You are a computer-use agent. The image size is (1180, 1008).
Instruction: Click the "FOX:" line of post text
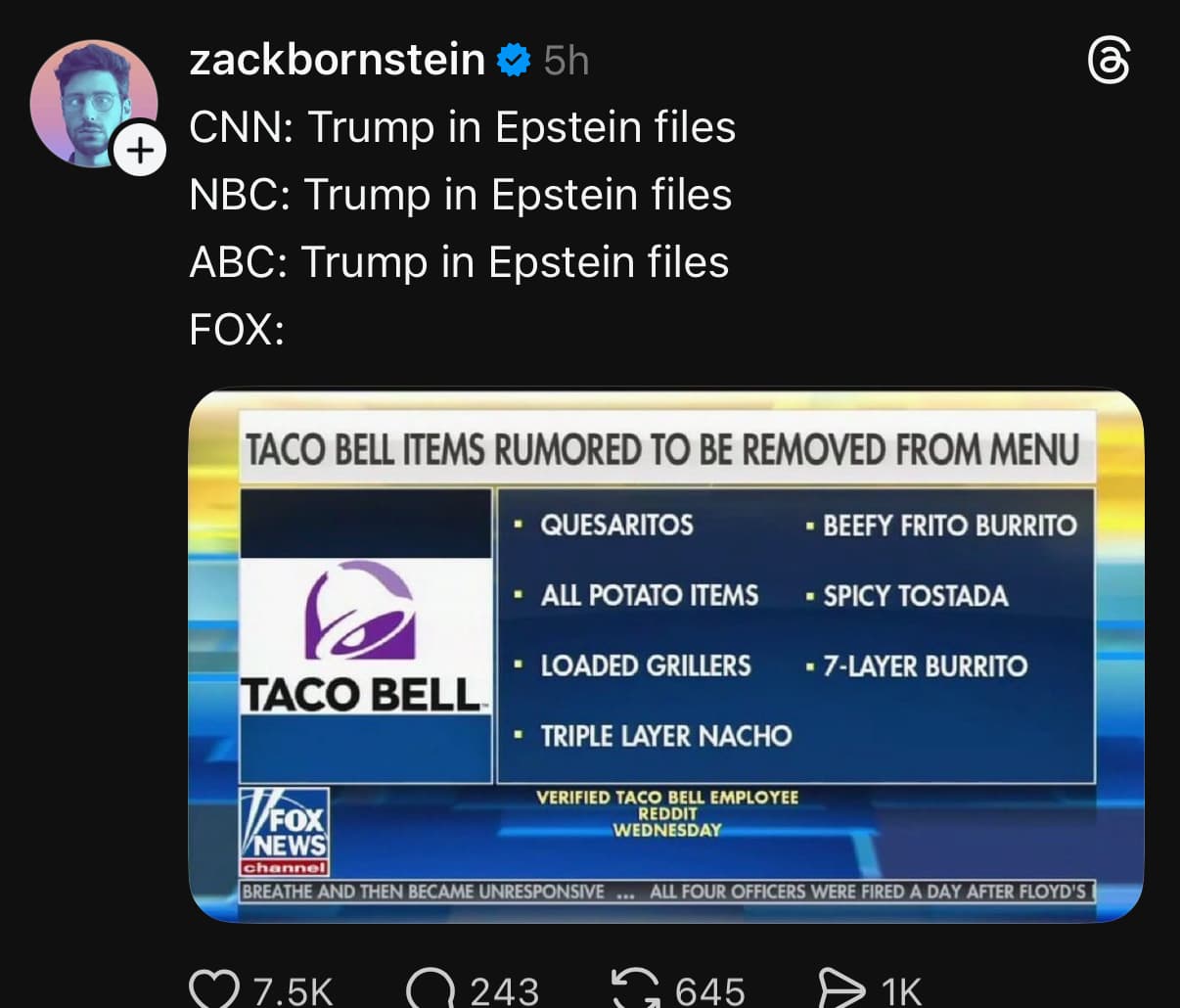[237, 329]
